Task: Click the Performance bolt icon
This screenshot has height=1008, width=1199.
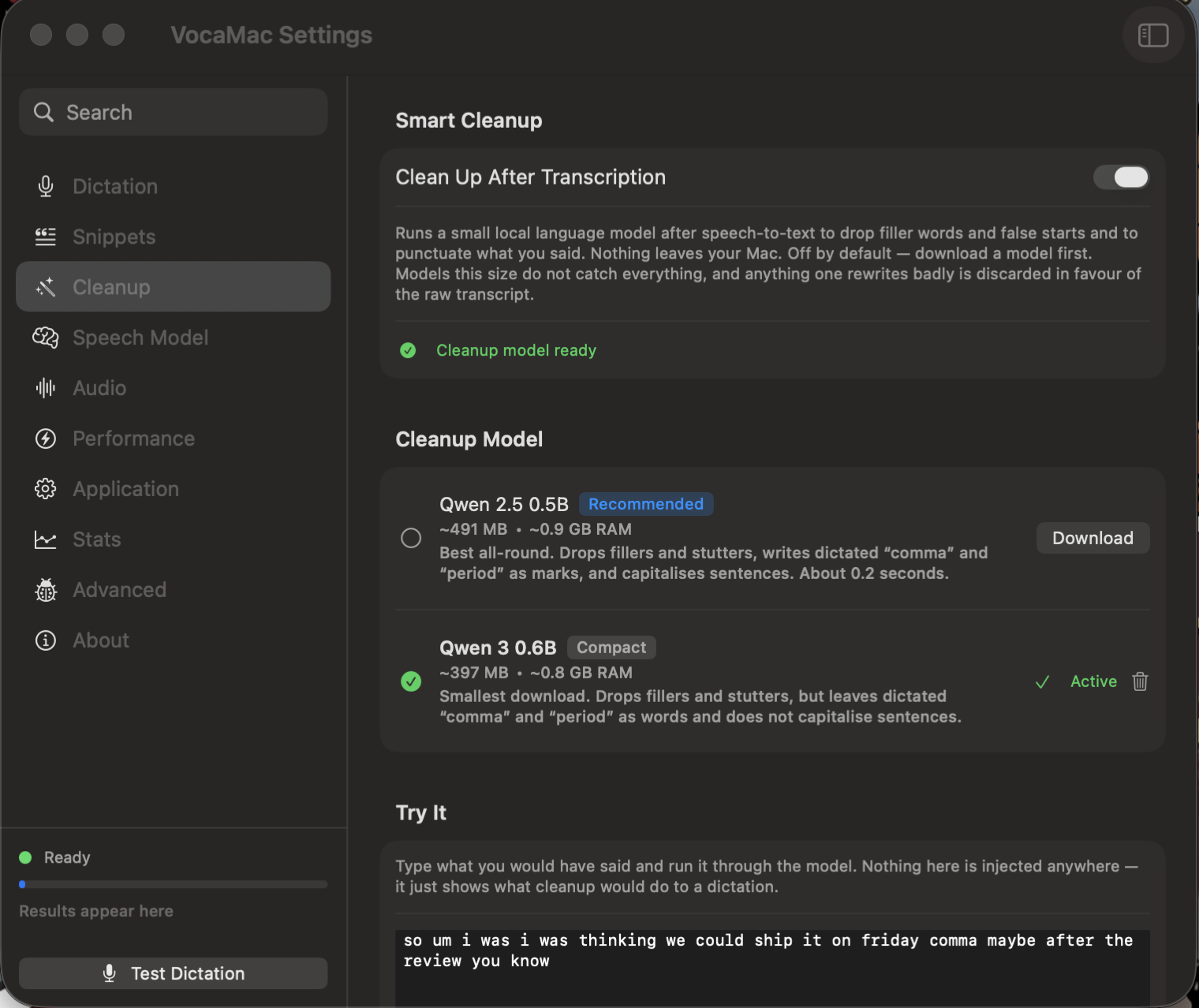Action: pos(46,439)
